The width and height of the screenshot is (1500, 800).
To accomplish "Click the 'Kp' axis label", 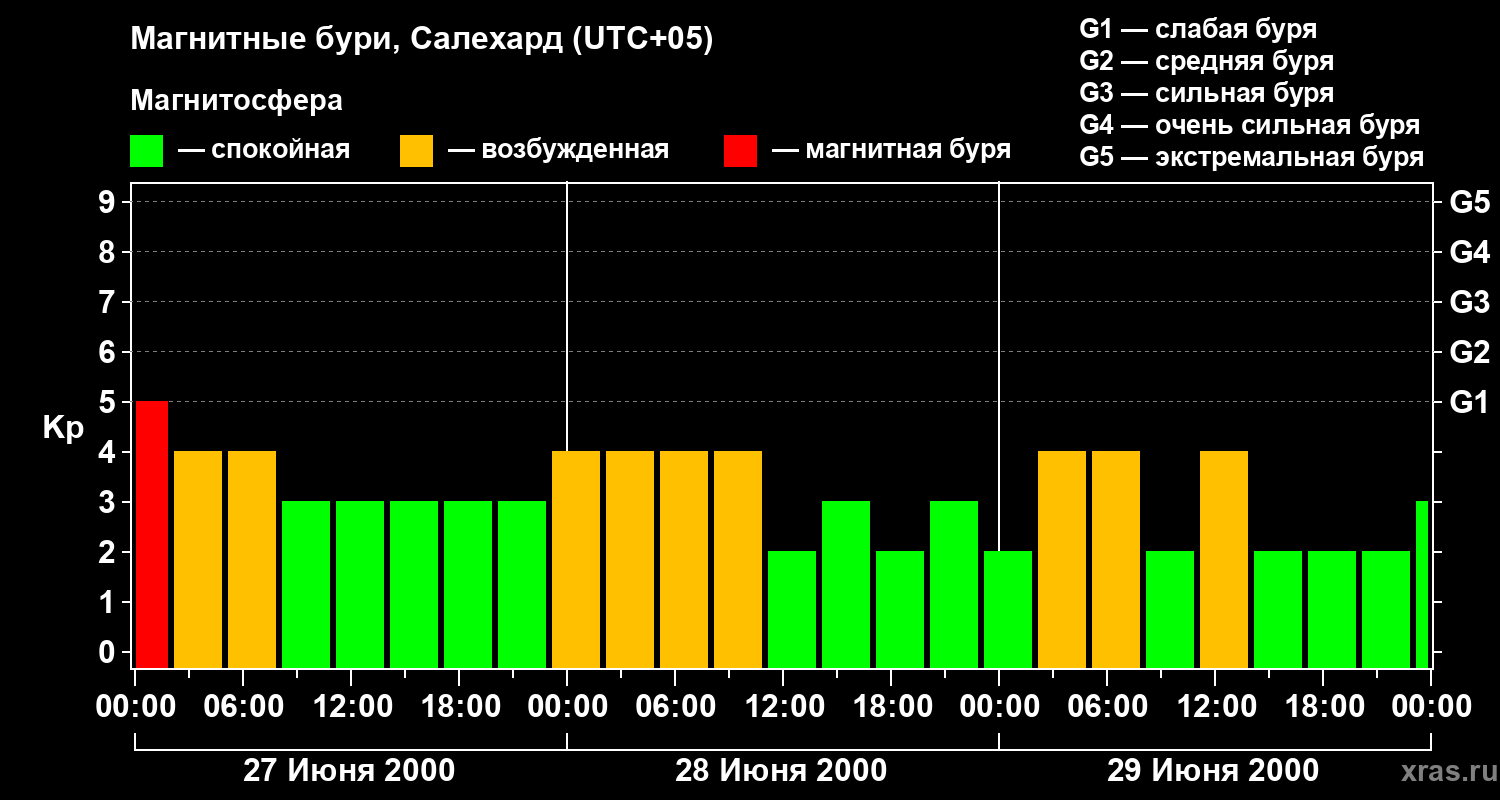I will (x=62, y=428).
